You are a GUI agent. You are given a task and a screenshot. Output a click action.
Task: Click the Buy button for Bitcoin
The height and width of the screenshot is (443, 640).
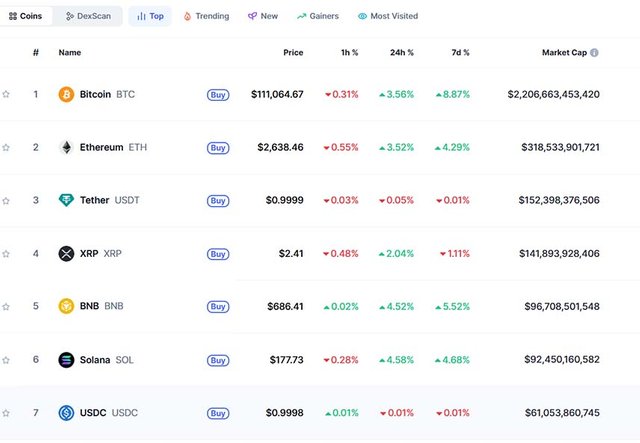click(x=218, y=95)
